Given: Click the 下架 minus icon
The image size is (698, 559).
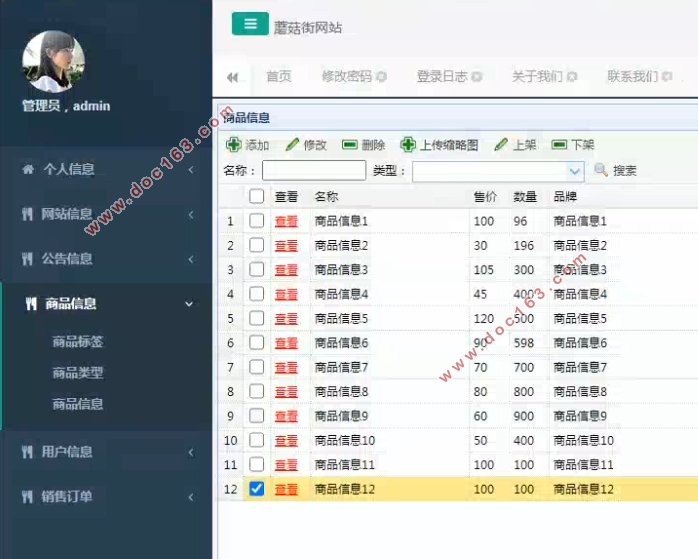Looking at the screenshot, I should [x=559, y=145].
